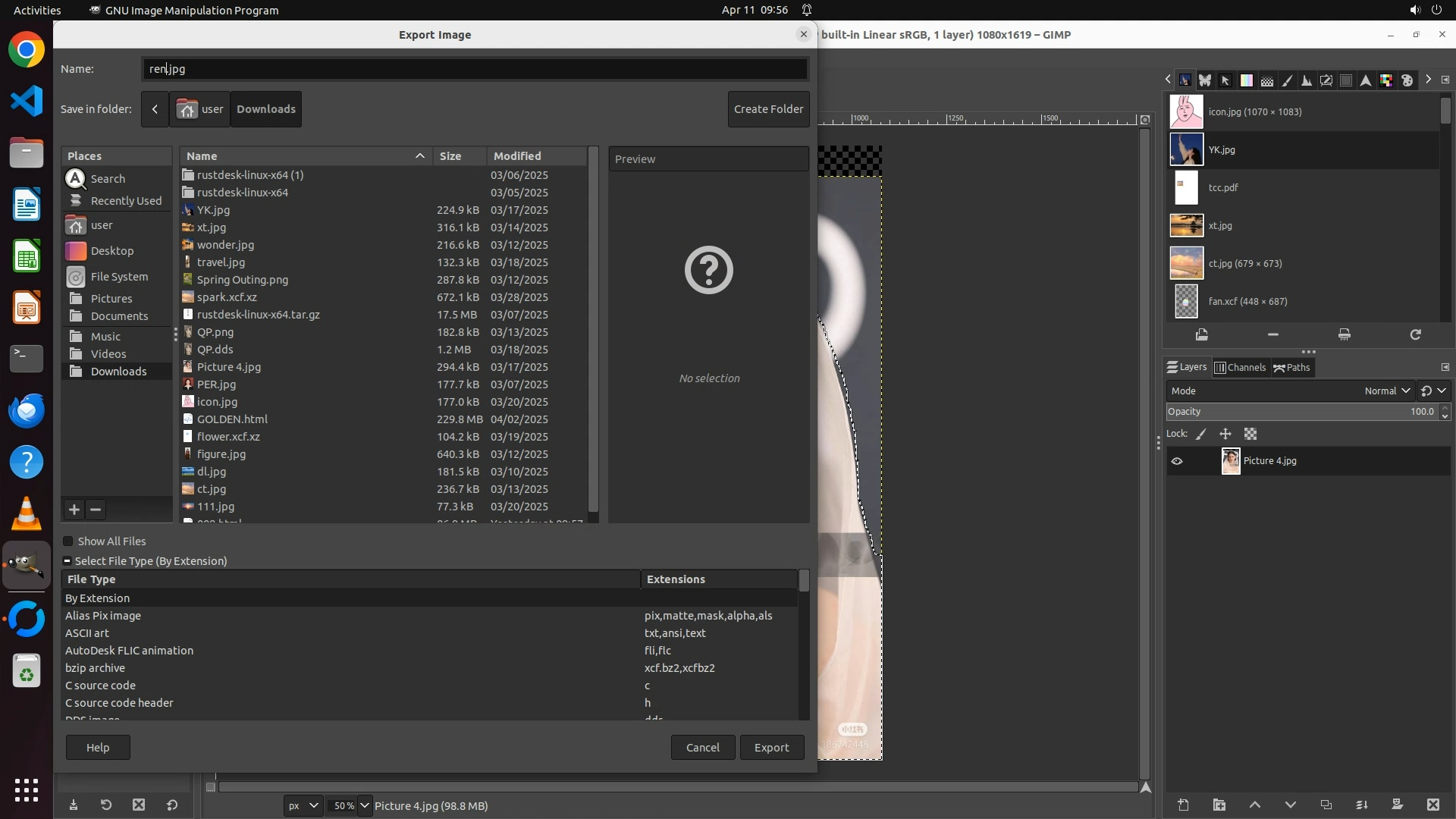Switch to the Channels tab
1456x819 pixels.
(x=1241, y=368)
